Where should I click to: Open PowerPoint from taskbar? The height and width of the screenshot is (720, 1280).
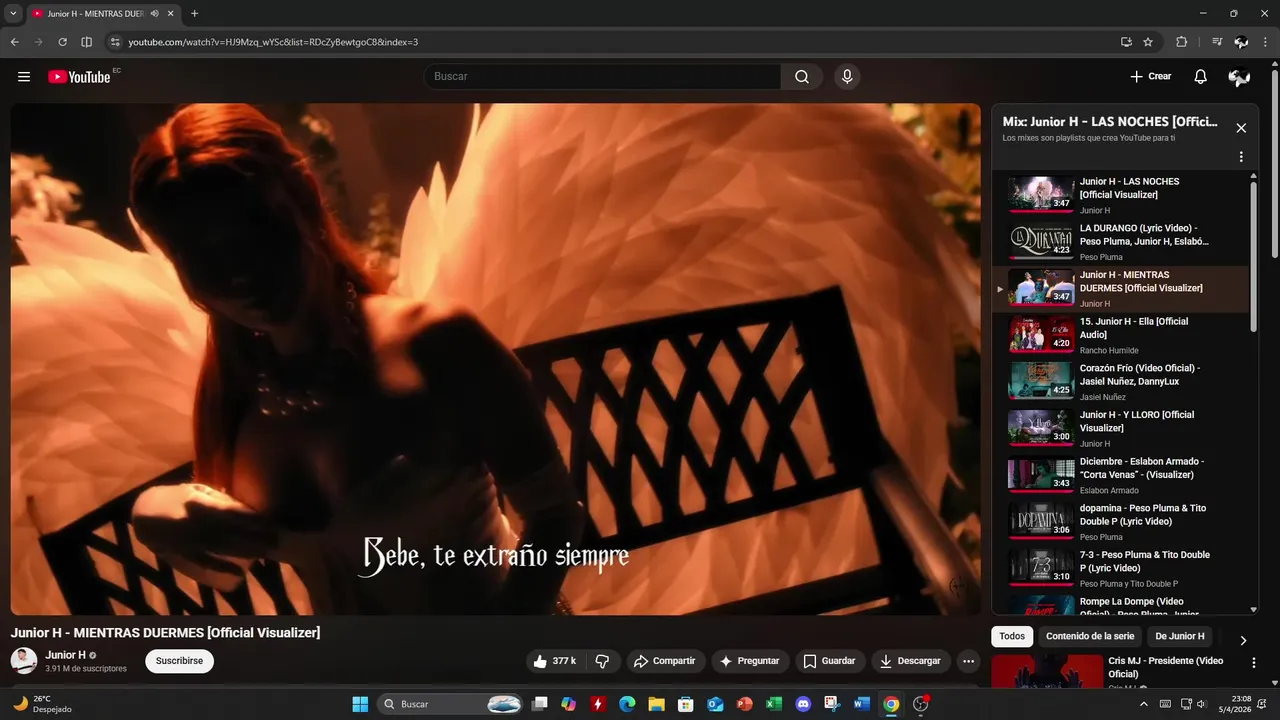[x=745, y=704]
